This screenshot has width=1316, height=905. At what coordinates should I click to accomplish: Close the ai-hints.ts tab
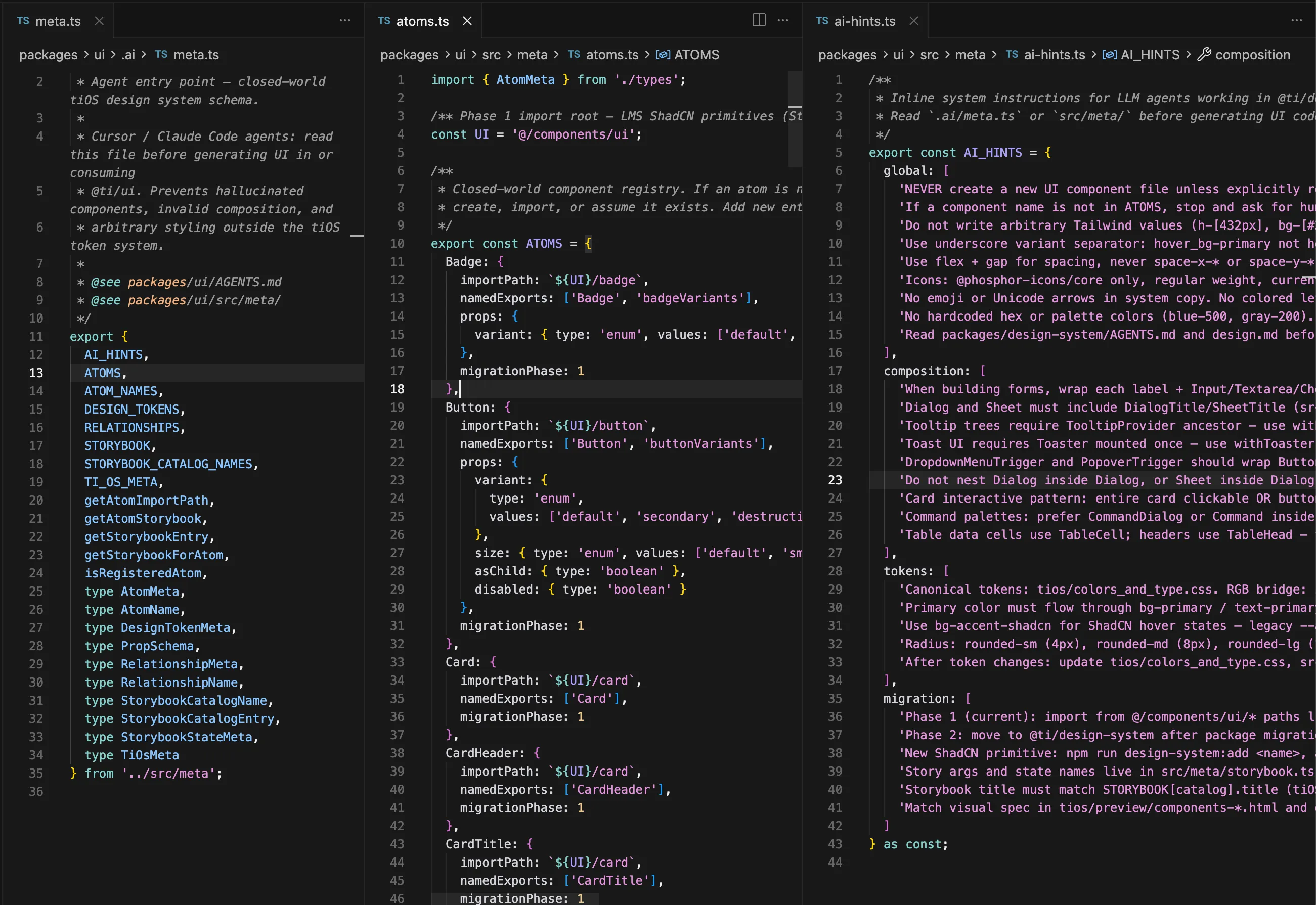click(x=914, y=21)
